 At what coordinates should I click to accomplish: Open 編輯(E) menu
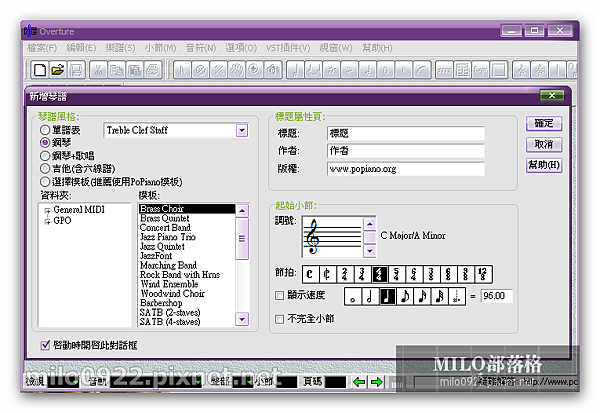[81, 48]
